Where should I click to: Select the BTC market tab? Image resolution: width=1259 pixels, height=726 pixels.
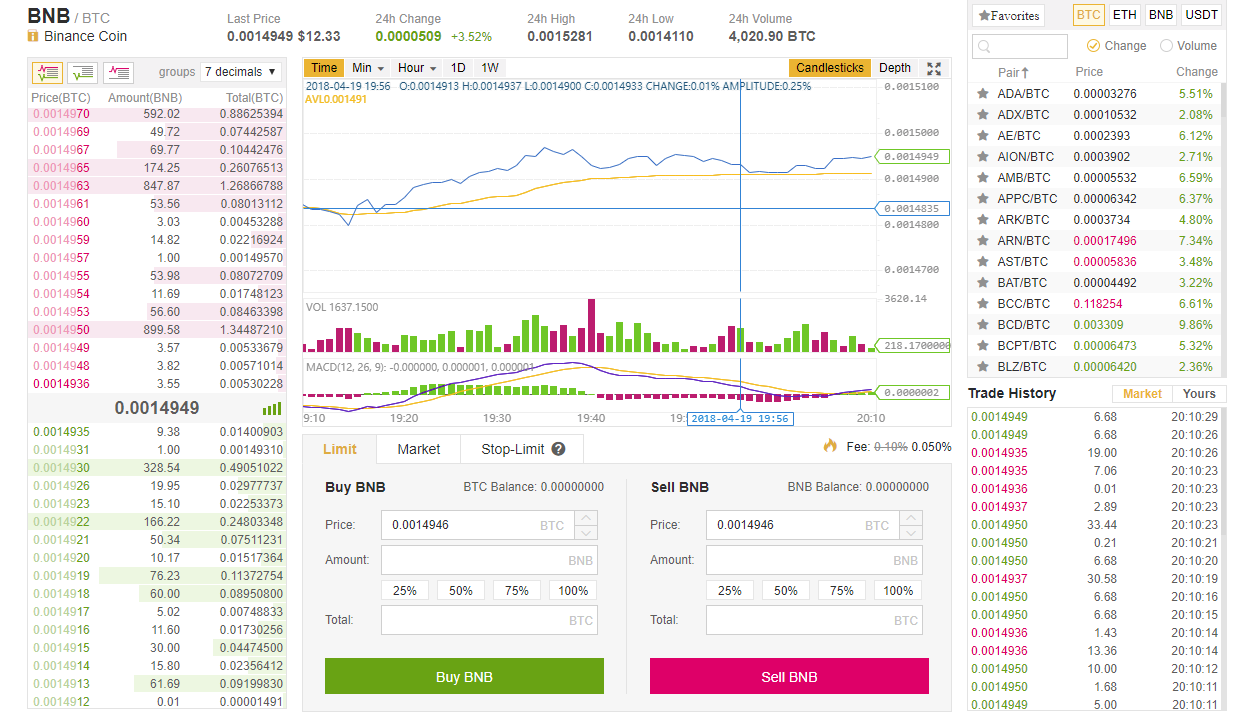pyautogui.click(x=1089, y=15)
